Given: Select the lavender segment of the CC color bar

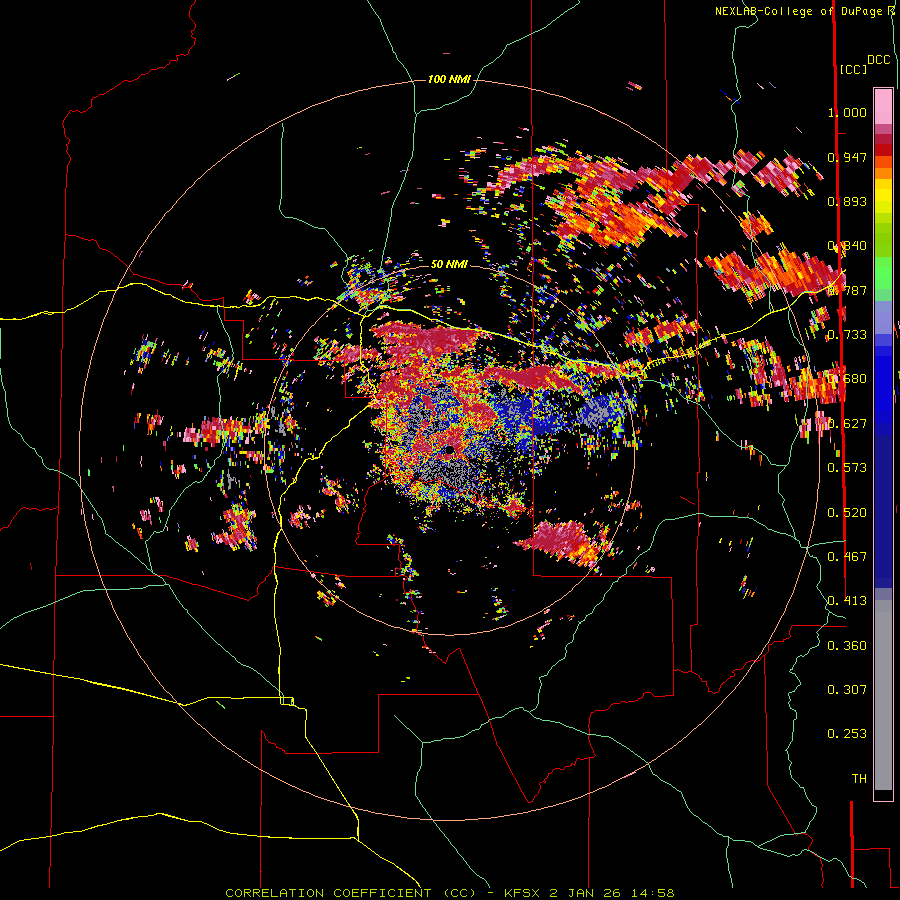Looking at the screenshot, I should [x=883, y=317].
